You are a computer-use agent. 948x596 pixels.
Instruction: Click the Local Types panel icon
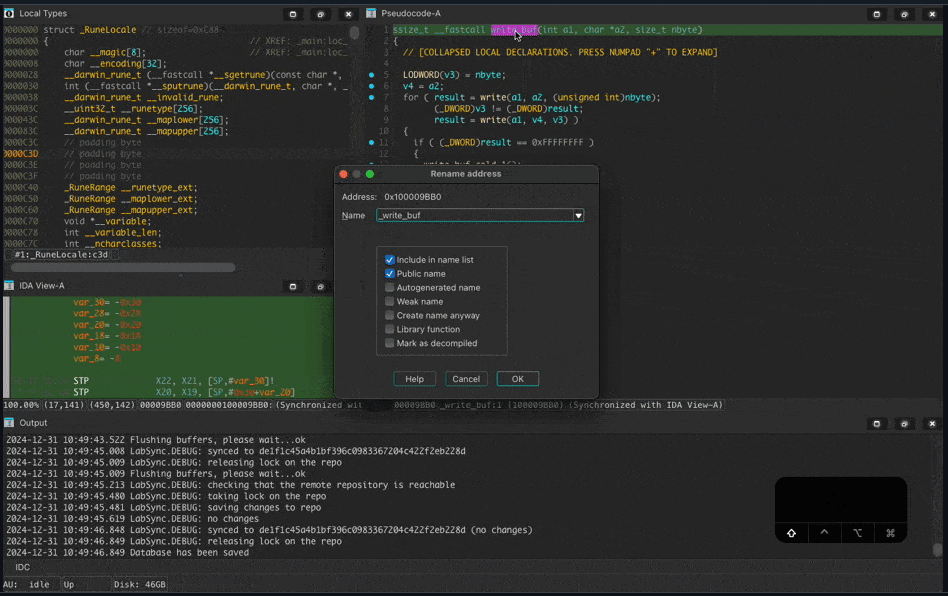pos(9,14)
